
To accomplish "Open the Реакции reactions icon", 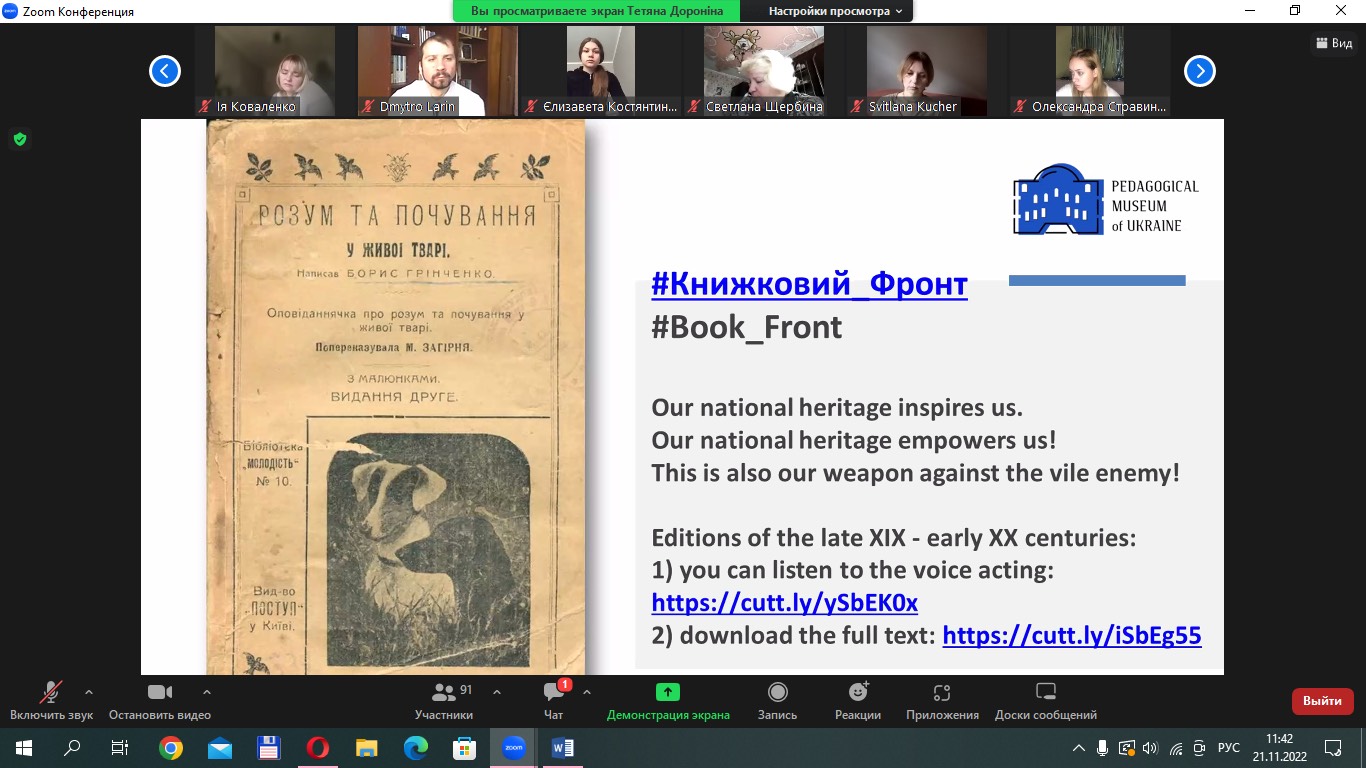I will point(857,692).
